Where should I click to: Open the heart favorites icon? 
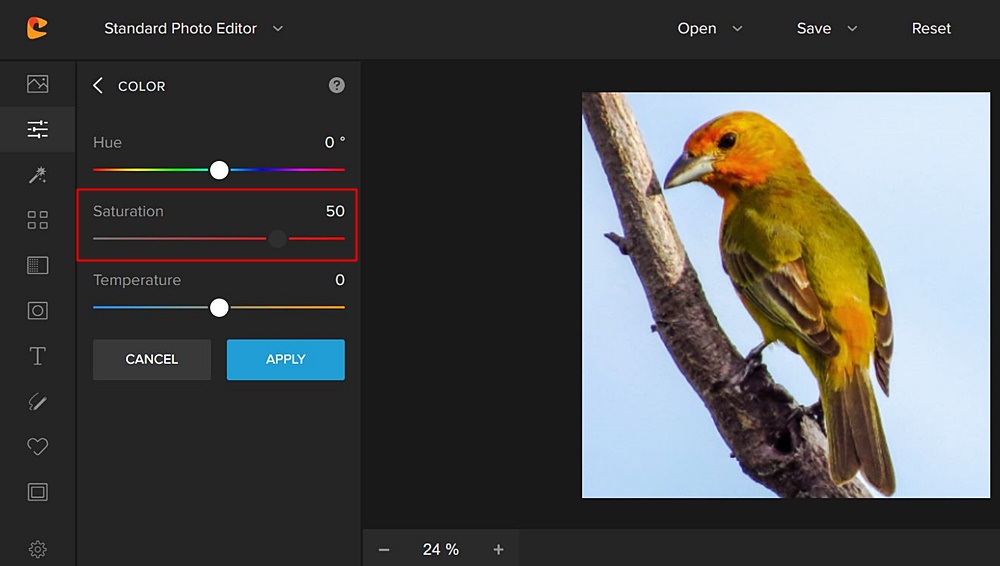tap(37, 447)
